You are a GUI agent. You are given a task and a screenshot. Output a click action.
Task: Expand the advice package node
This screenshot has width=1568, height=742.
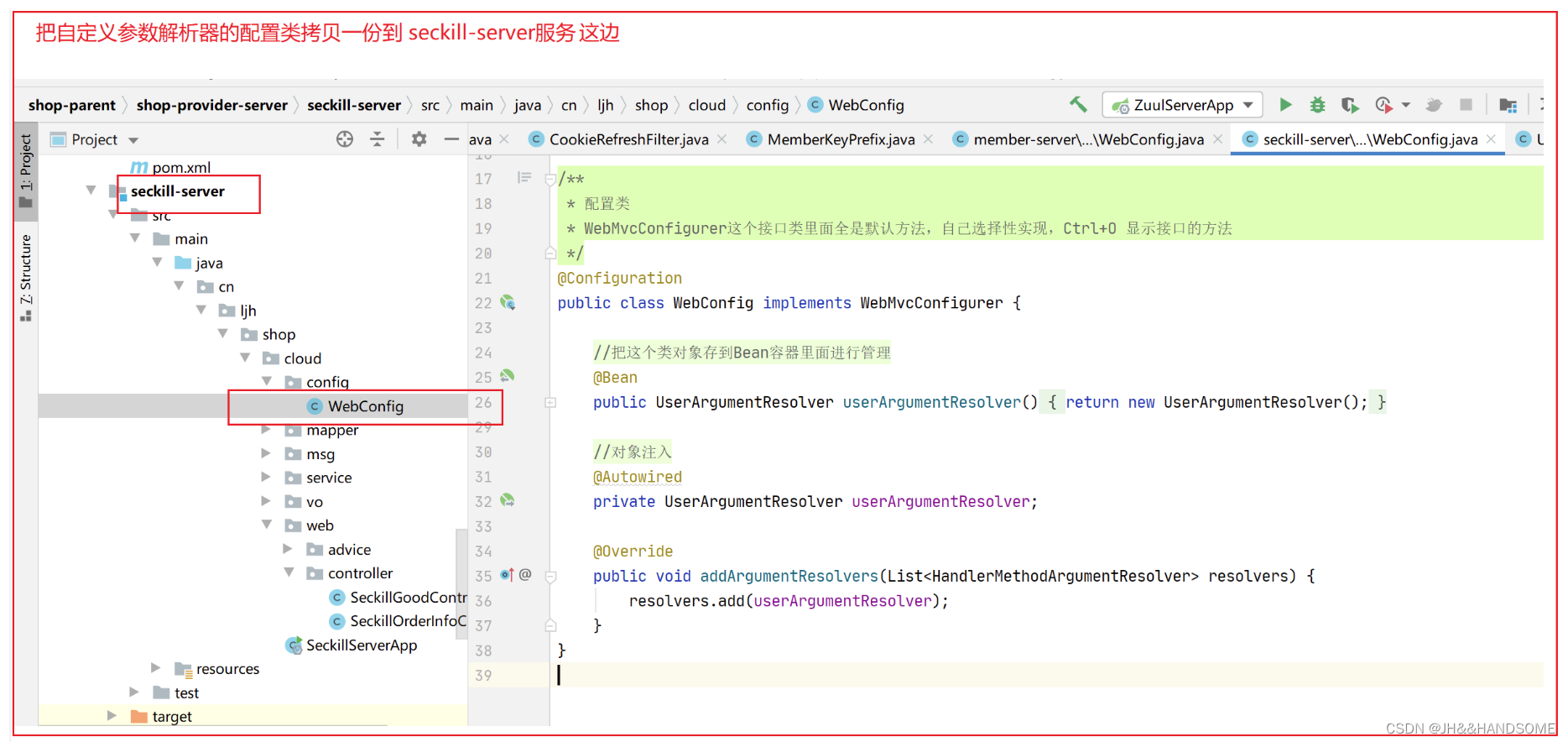(289, 549)
